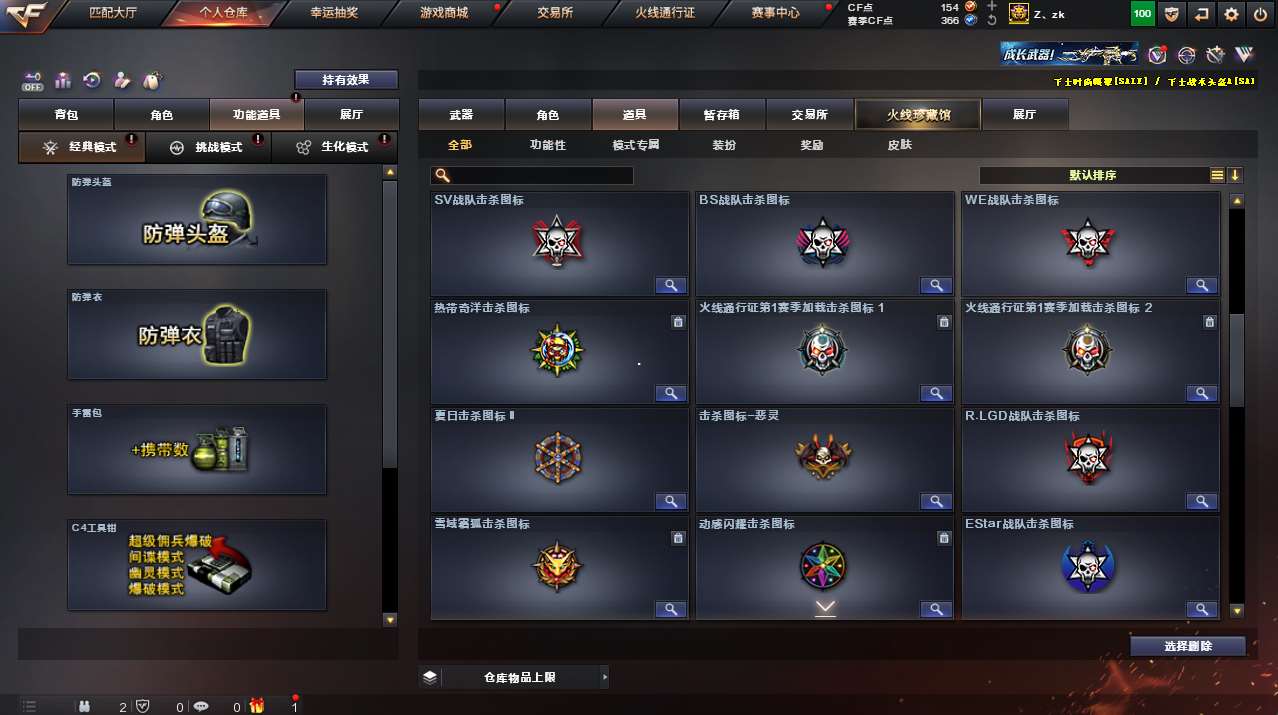Screen dimensions: 1278x715
Task: Click the 选择删除 button
Action: point(1188,646)
